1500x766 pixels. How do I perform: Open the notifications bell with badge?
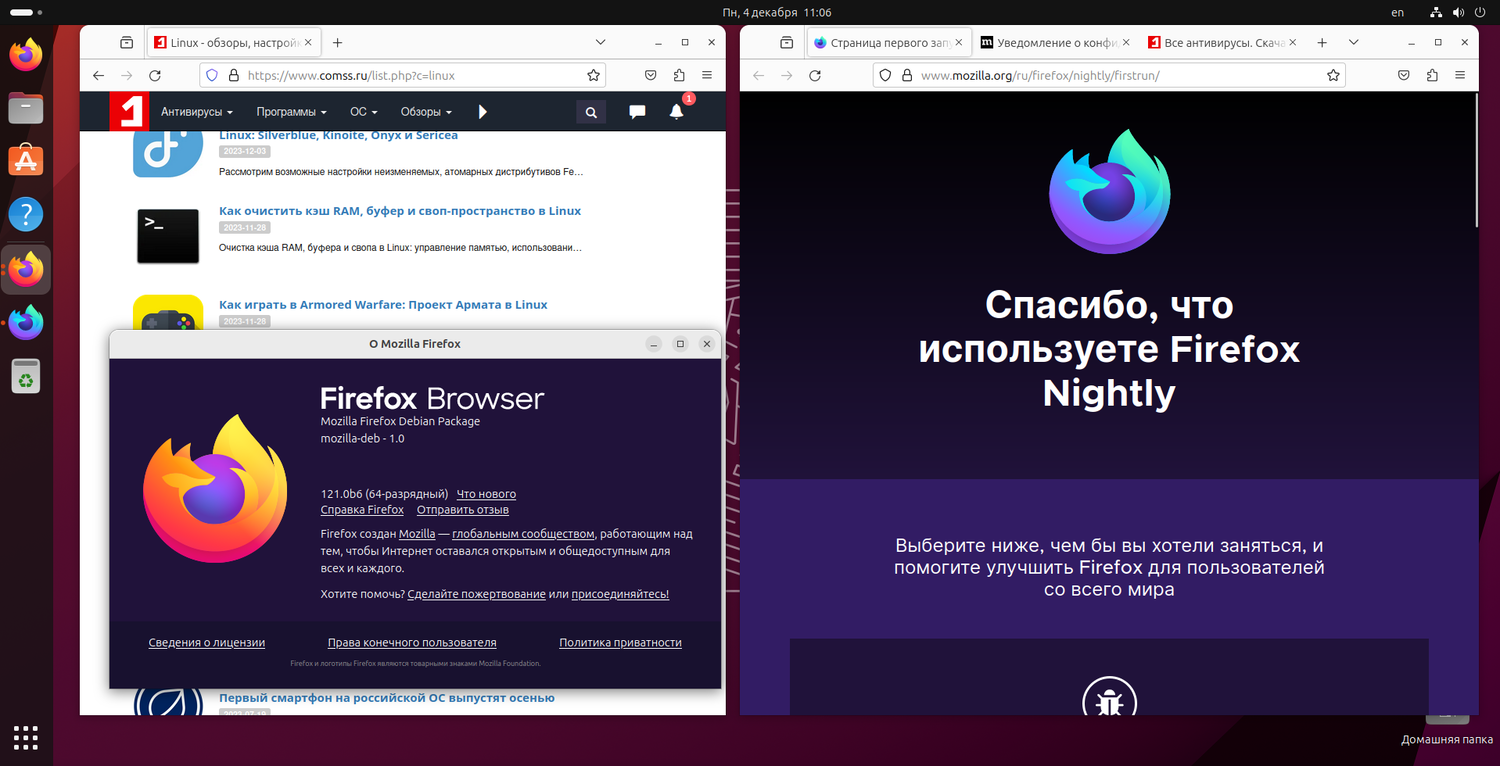677,111
